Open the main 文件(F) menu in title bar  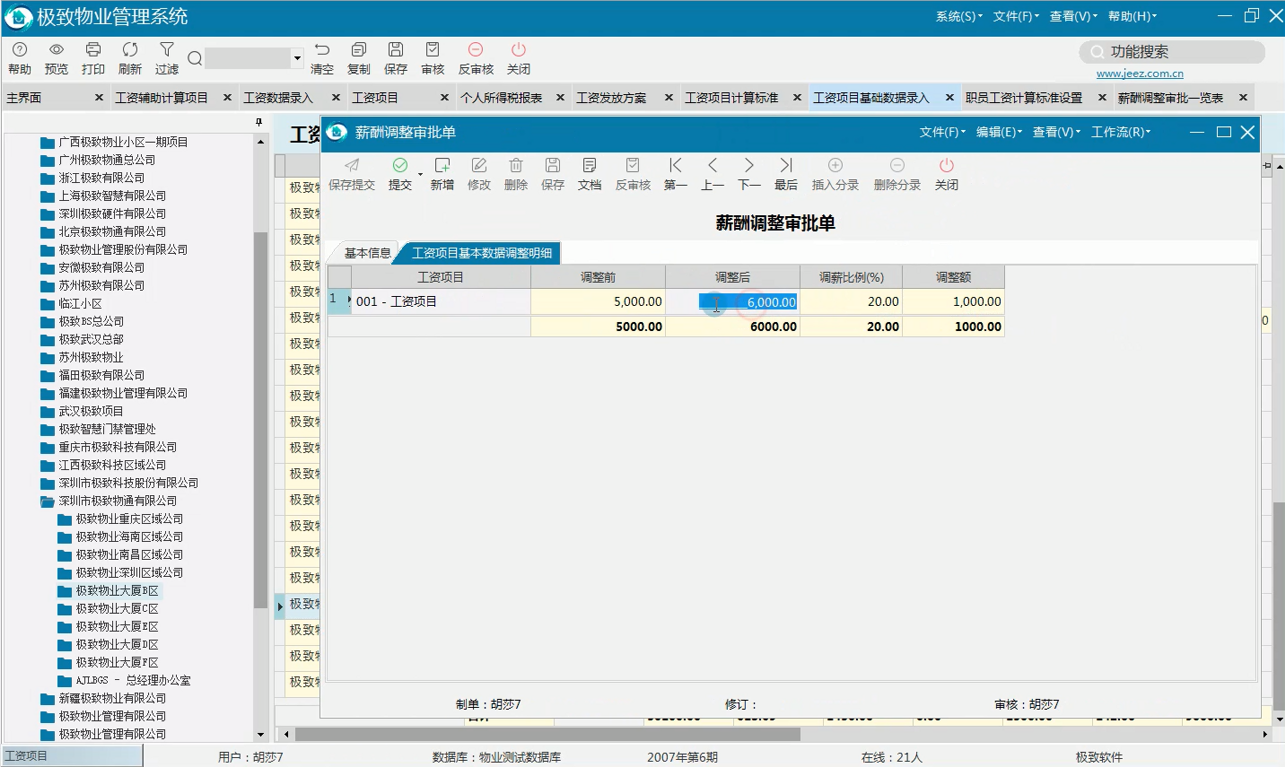coord(1016,16)
